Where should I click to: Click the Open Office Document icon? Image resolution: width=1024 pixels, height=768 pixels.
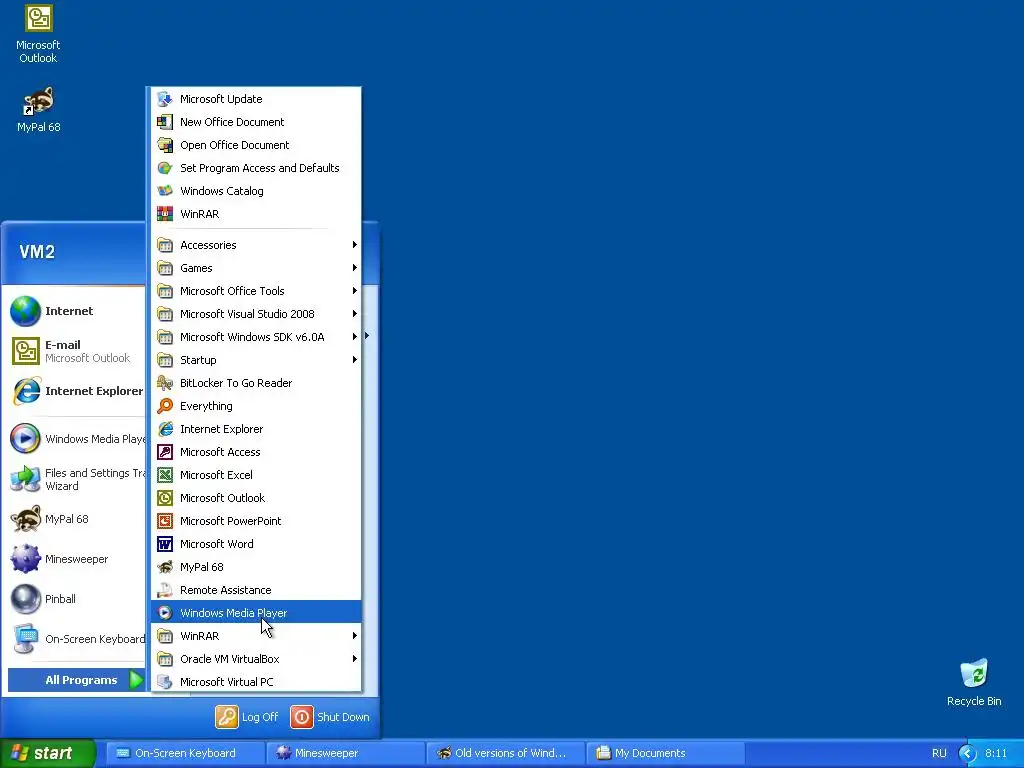tap(165, 145)
